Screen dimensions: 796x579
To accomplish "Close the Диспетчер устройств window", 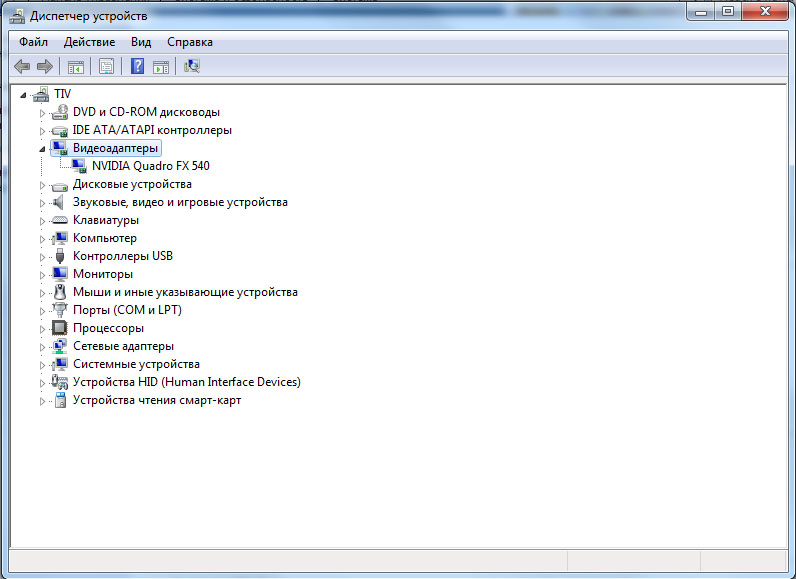I will (x=765, y=12).
